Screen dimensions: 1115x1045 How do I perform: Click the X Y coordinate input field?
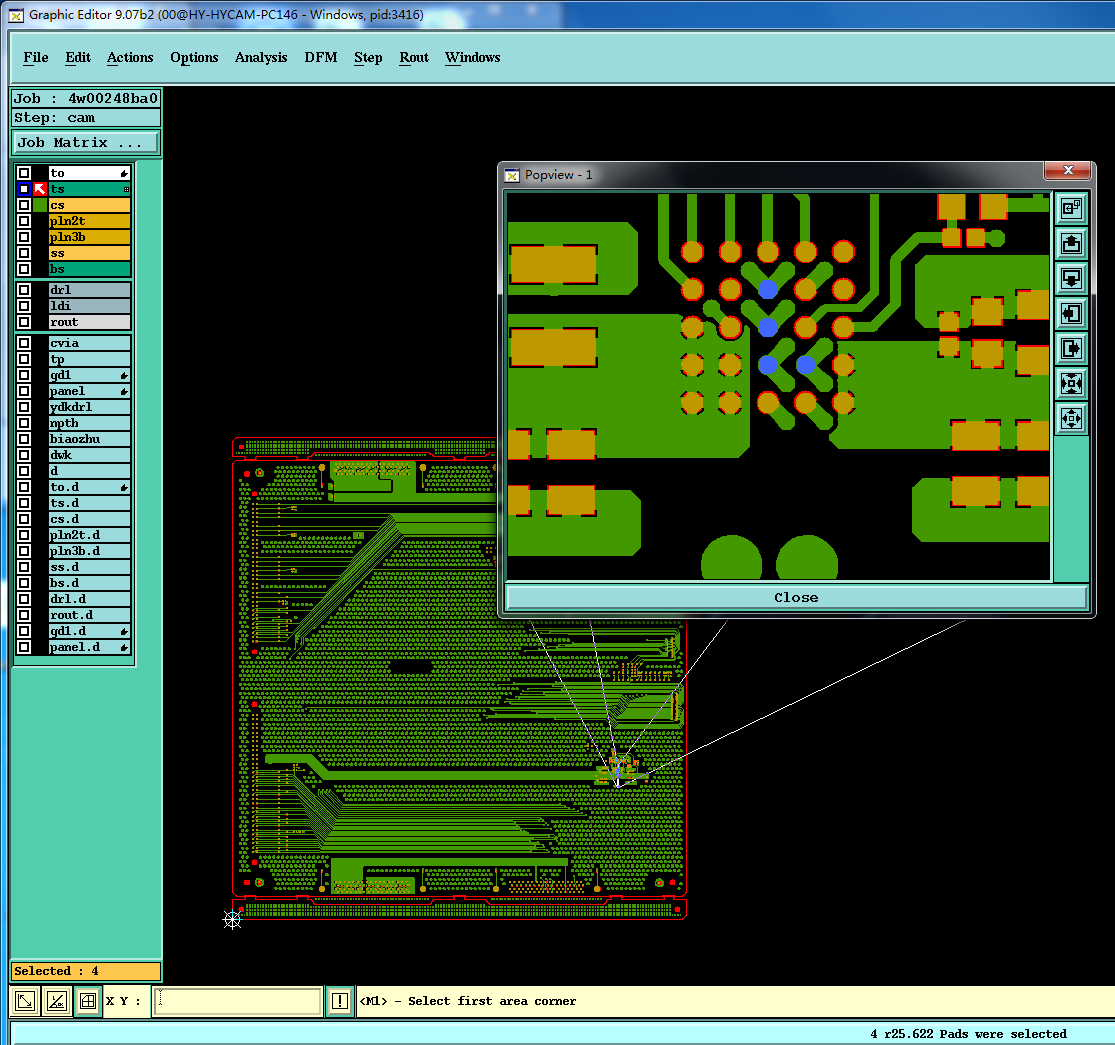pyautogui.click(x=238, y=1002)
